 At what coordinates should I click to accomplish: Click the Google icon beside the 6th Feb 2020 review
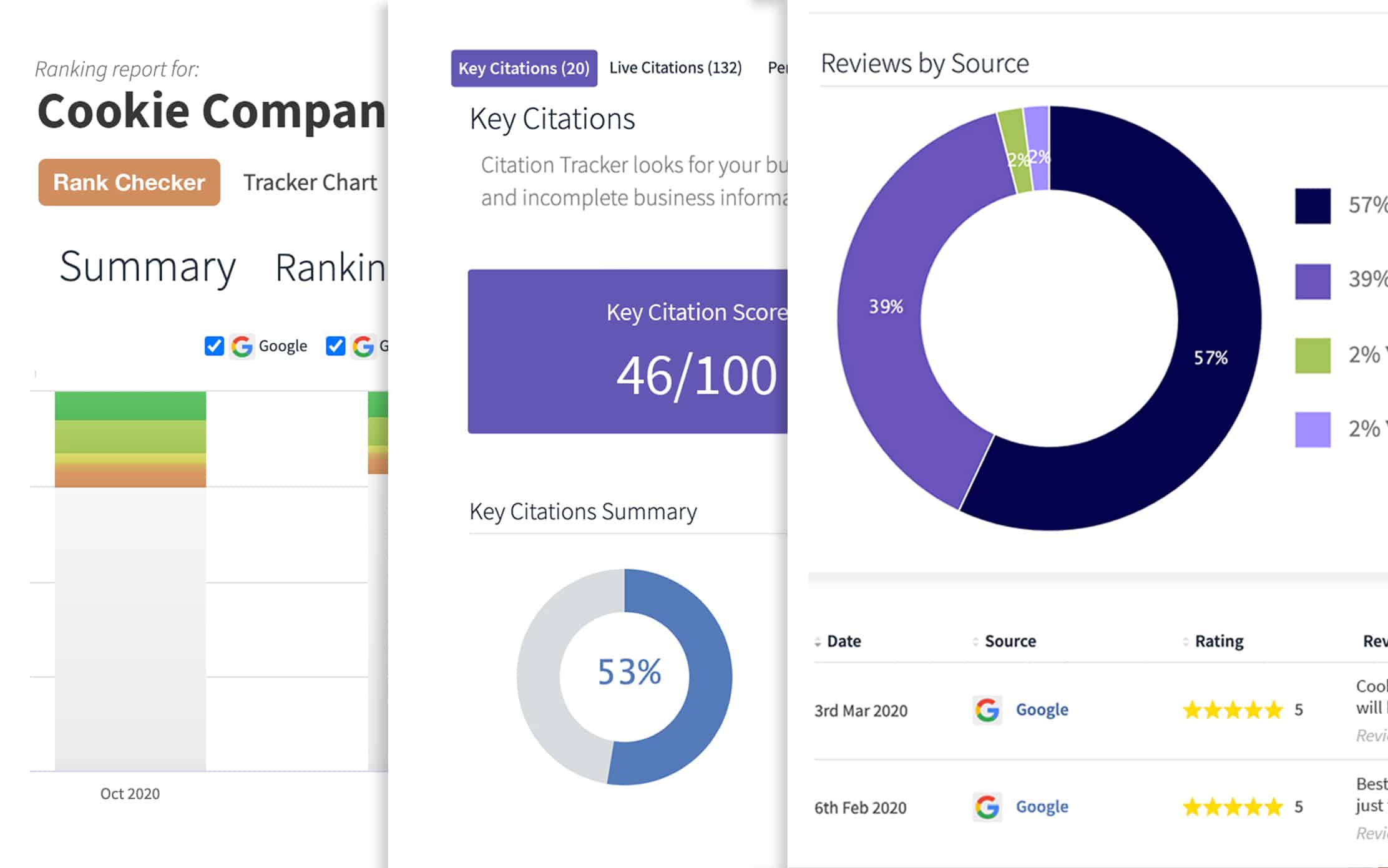click(987, 807)
